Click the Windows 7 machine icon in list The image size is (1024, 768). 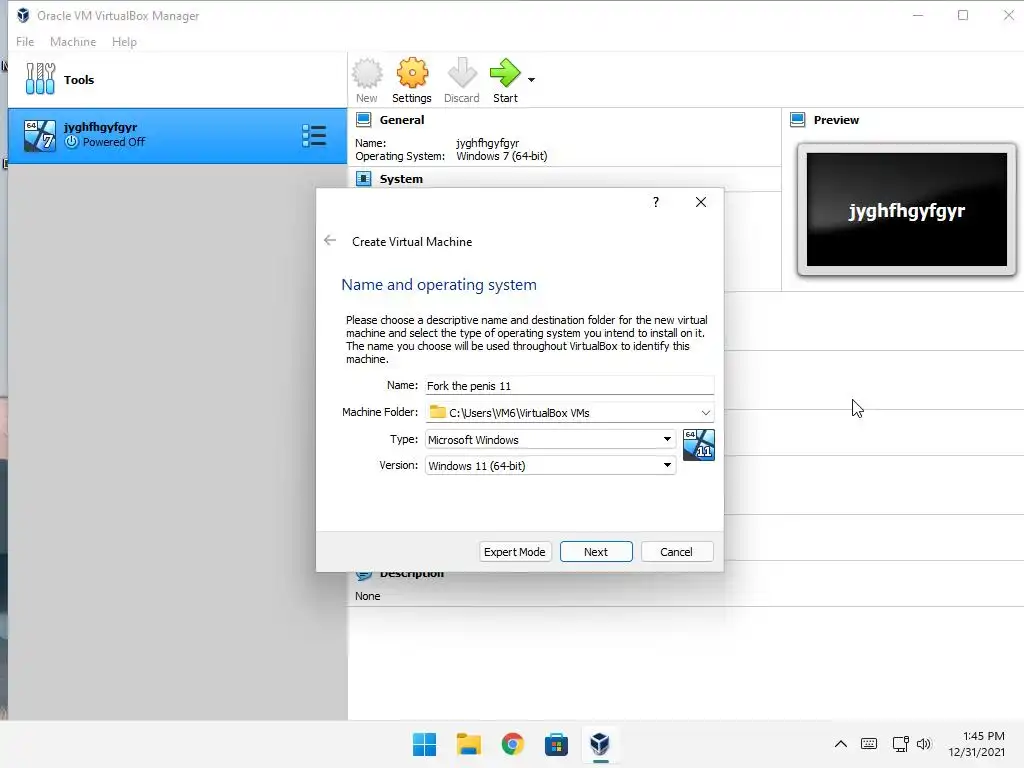[x=39, y=136]
